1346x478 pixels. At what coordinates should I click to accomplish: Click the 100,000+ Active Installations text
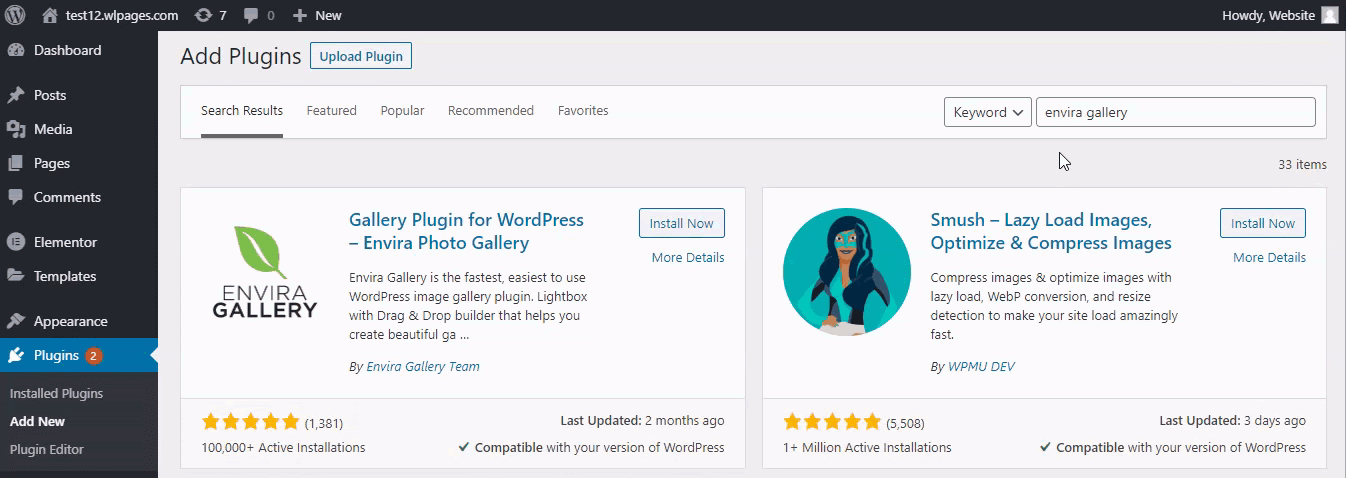(x=283, y=447)
